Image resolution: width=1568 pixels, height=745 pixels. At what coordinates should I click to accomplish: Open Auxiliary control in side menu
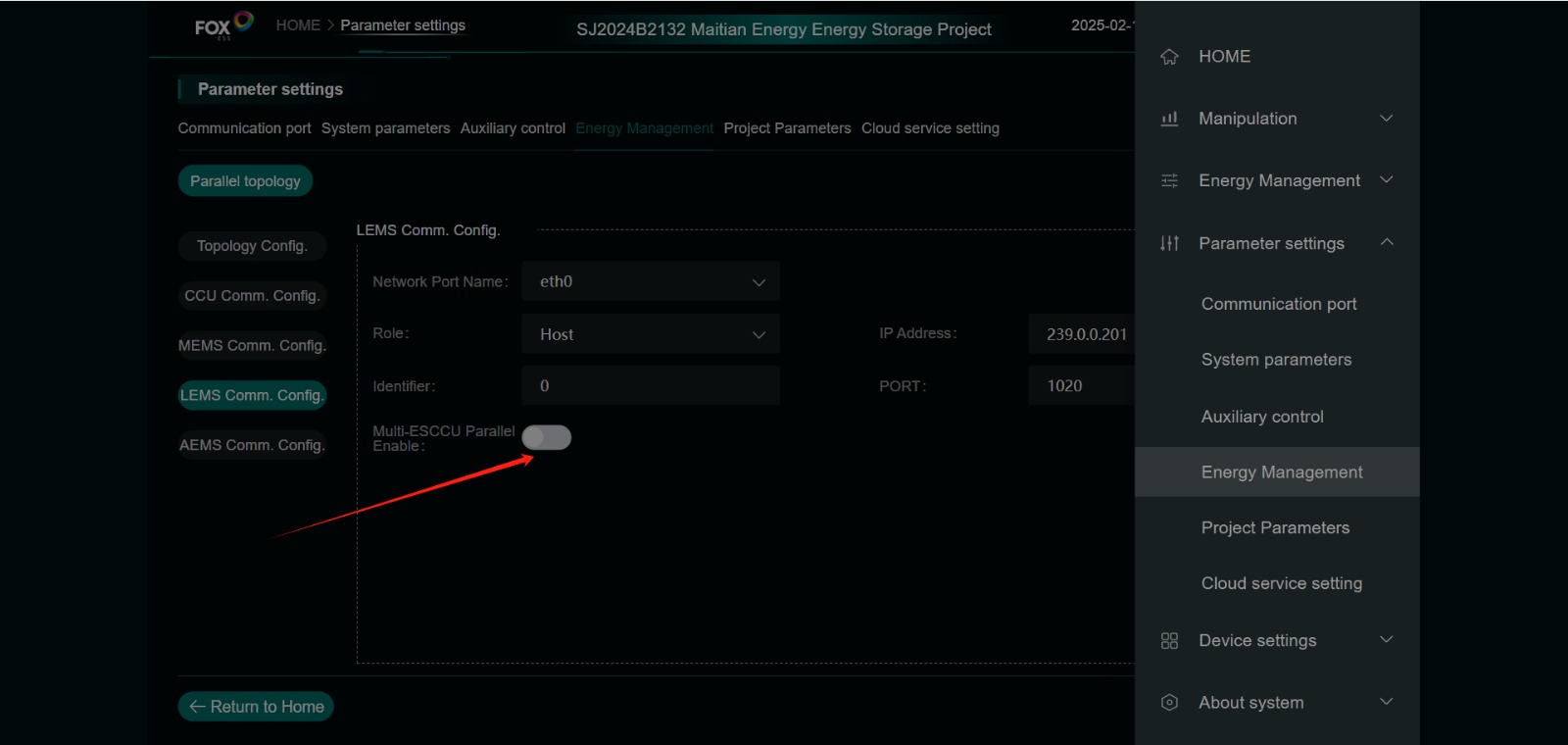tap(1262, 417)
